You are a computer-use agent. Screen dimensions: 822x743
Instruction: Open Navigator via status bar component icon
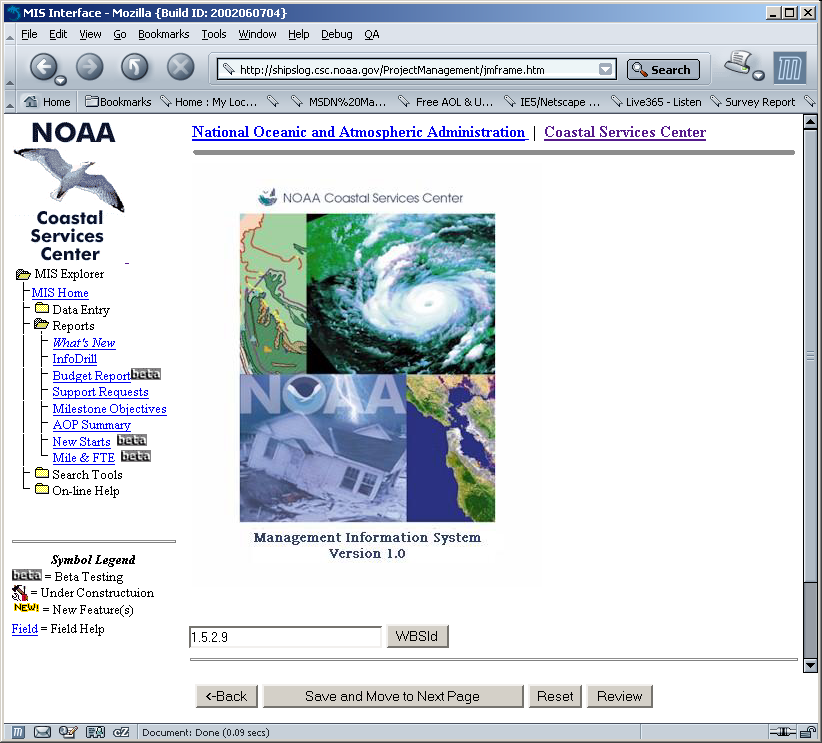point(18,732)
